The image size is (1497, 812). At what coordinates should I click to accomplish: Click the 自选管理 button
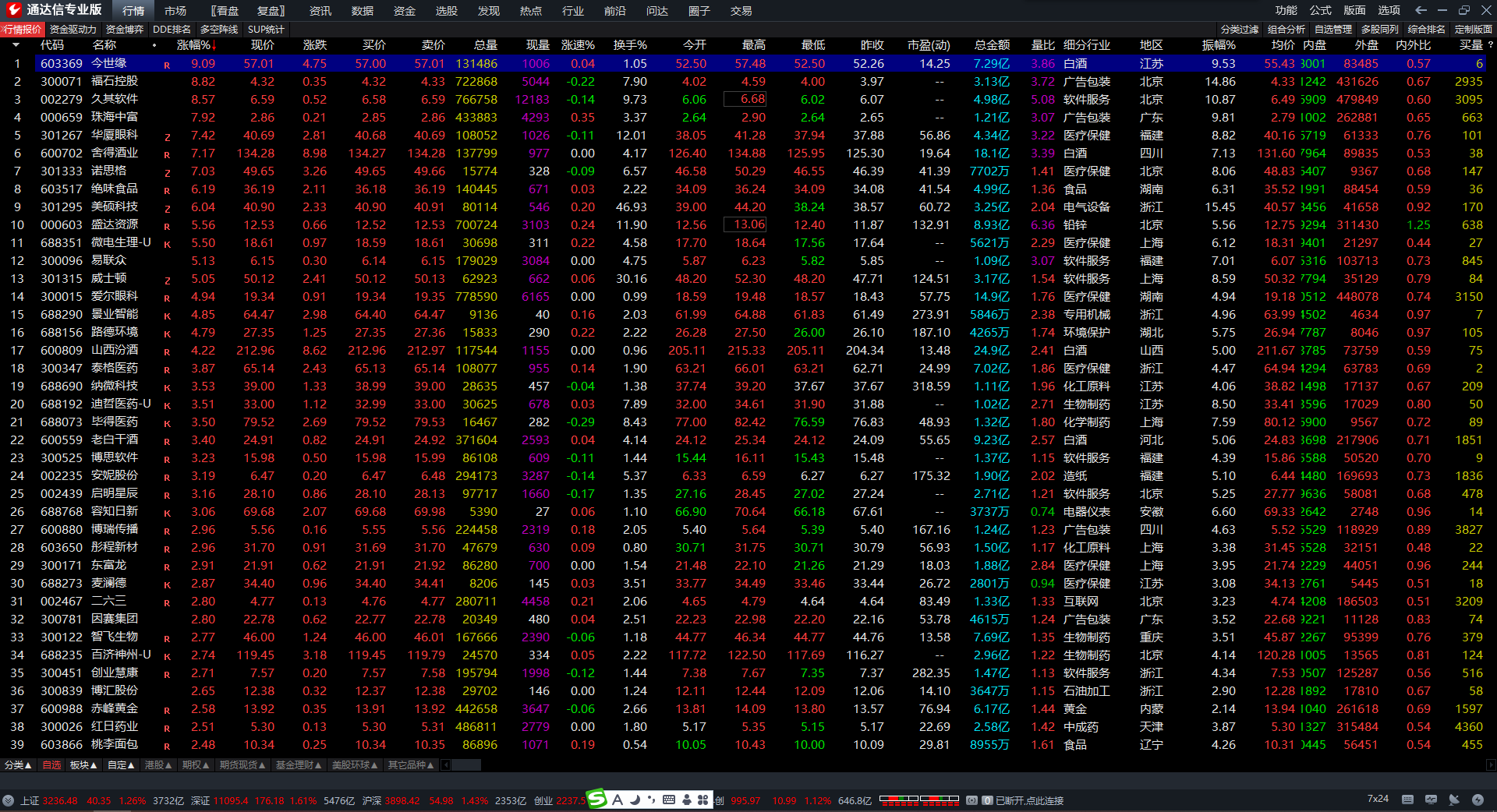click(1333, 30)
